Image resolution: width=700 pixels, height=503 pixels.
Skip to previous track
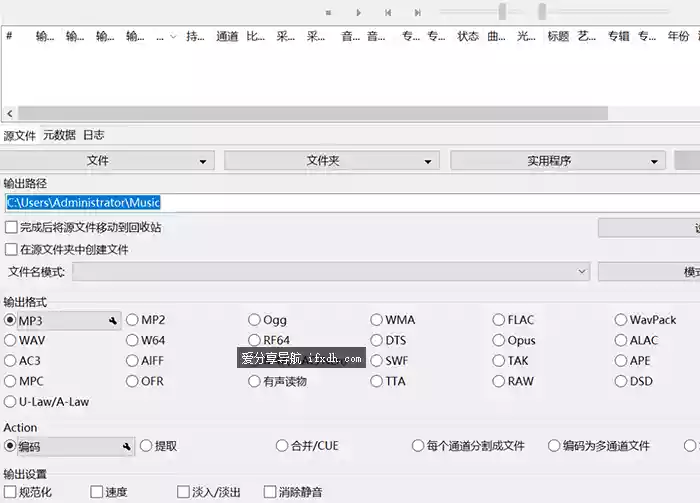click(388, 12)
